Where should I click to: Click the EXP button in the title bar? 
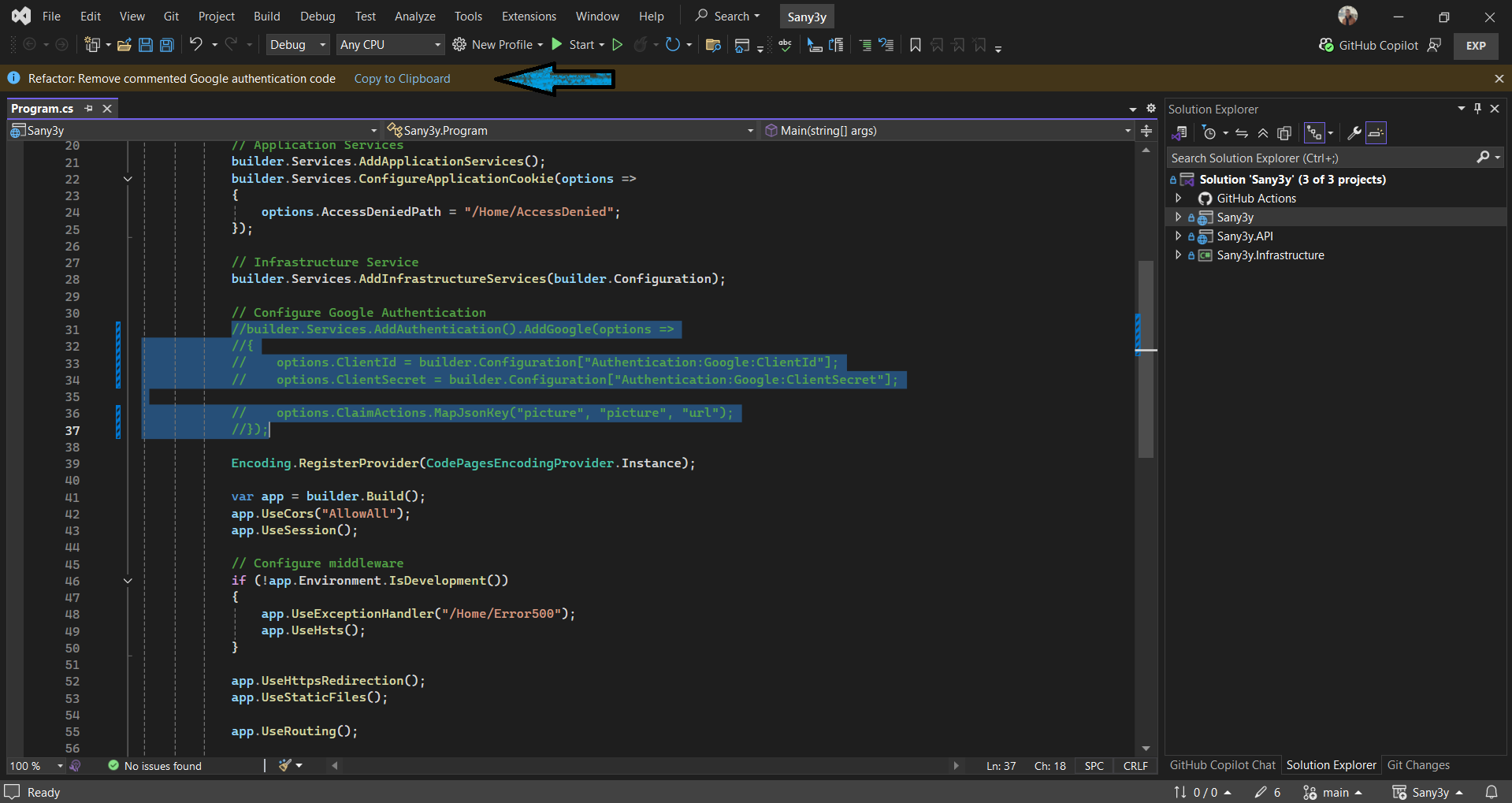1475,45
